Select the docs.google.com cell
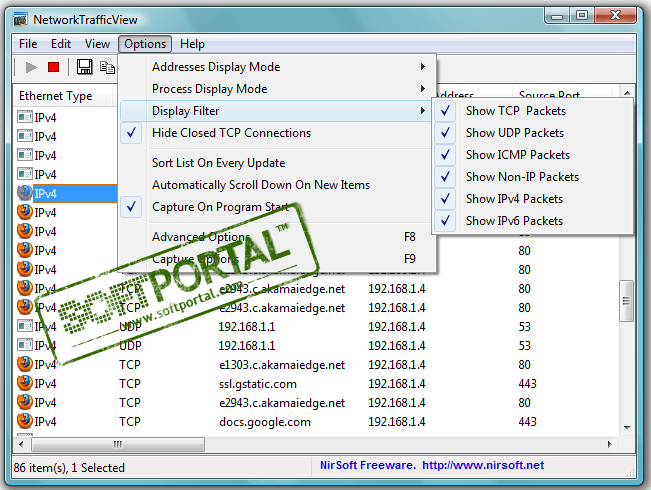The height and width of the screenshot is (490, 651). pyautogui.click(x=265, y=422)
